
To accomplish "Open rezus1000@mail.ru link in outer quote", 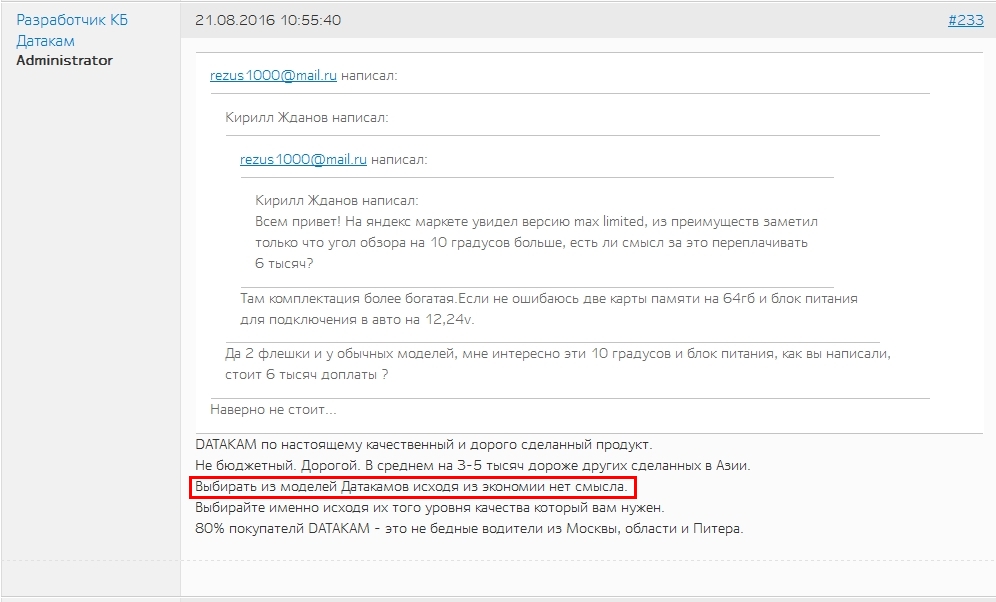I will pyautogui.click(x=273, y=76).
